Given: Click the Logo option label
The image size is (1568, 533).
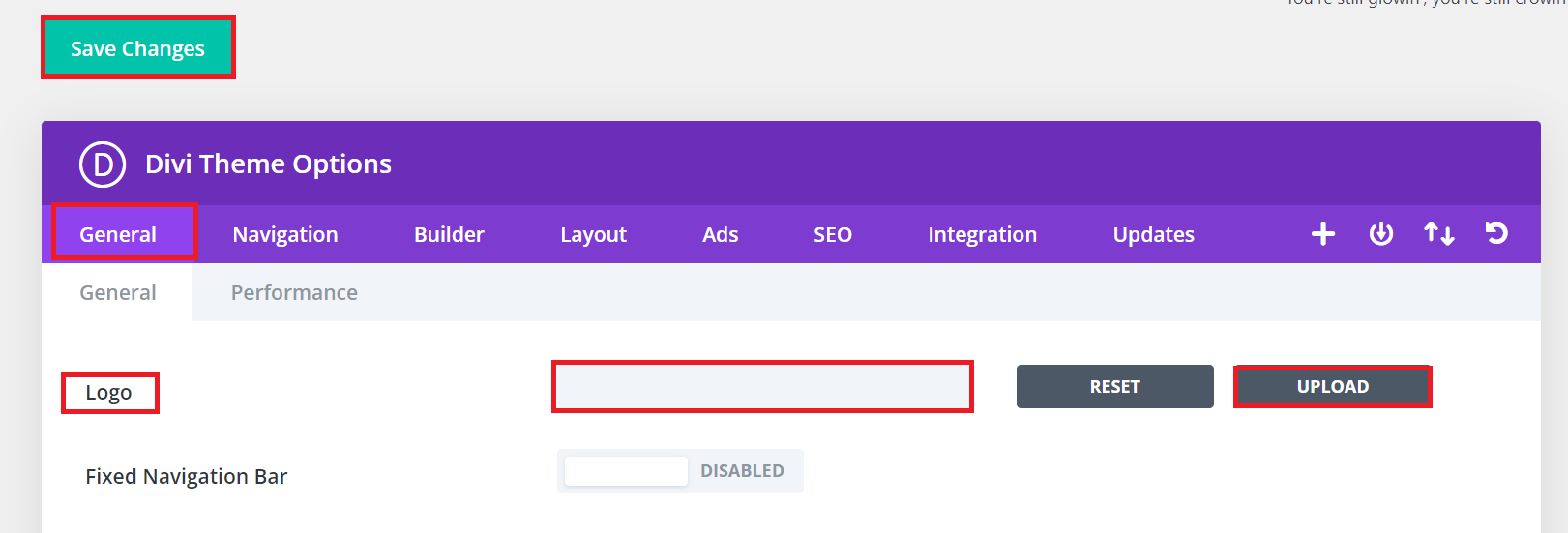Looking at the screenshot, I should click(108, 393).
